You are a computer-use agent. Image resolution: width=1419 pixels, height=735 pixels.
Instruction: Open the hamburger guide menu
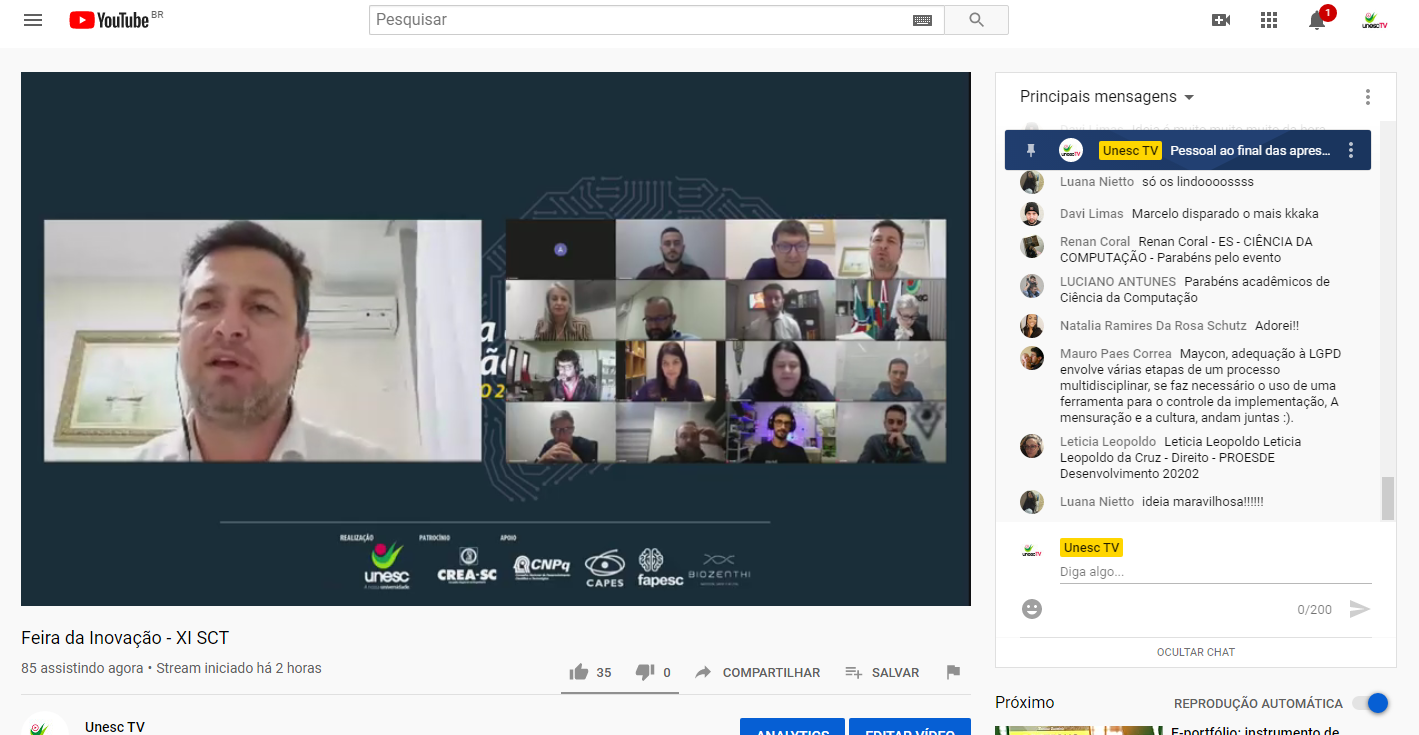(33, 20)
